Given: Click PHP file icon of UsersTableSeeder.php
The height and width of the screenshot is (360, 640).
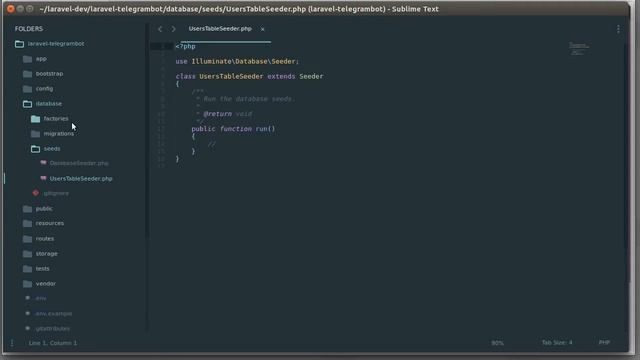Looking at the screenshot, I should [43, 178].
